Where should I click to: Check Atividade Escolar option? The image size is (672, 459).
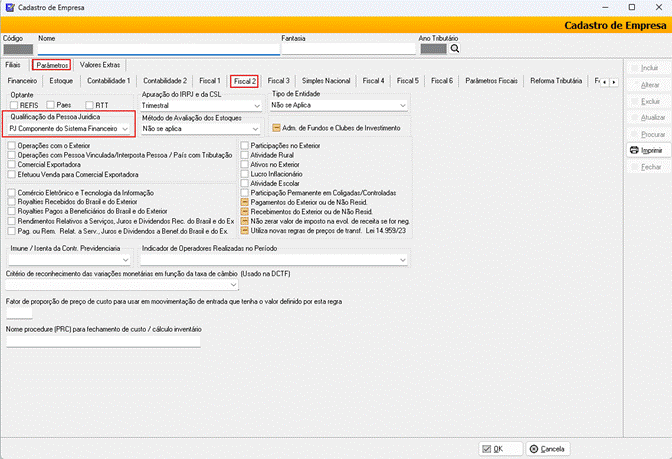(244, 183)
